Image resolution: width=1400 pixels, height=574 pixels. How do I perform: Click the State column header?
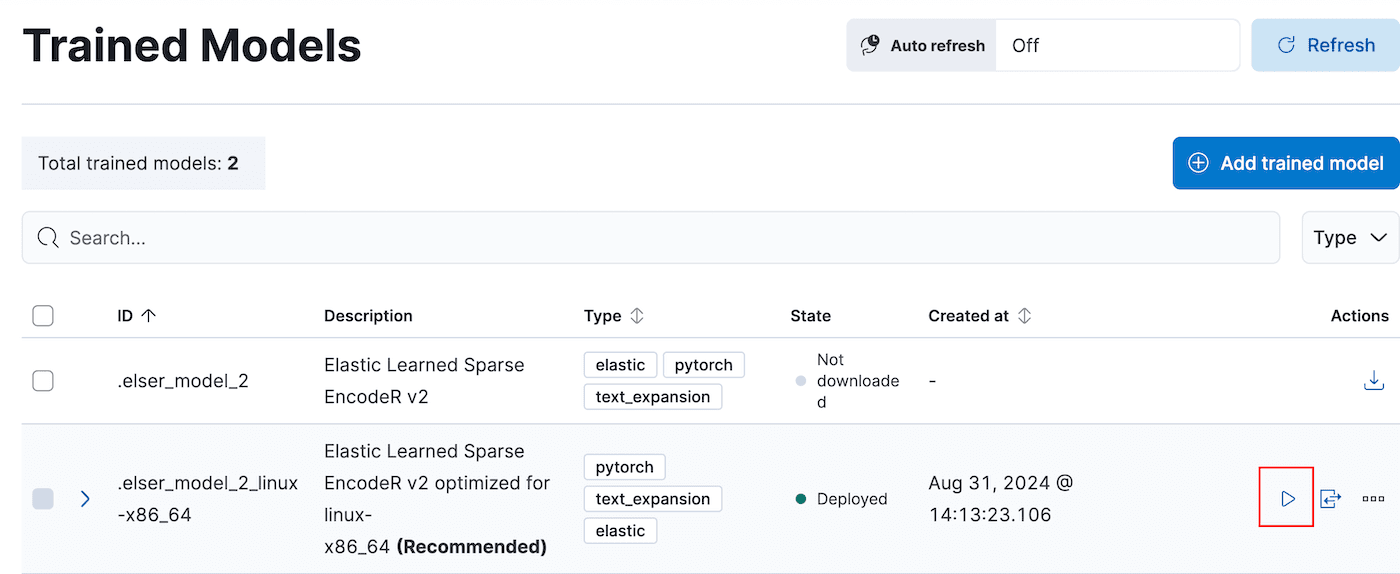[x=810, y=316]
